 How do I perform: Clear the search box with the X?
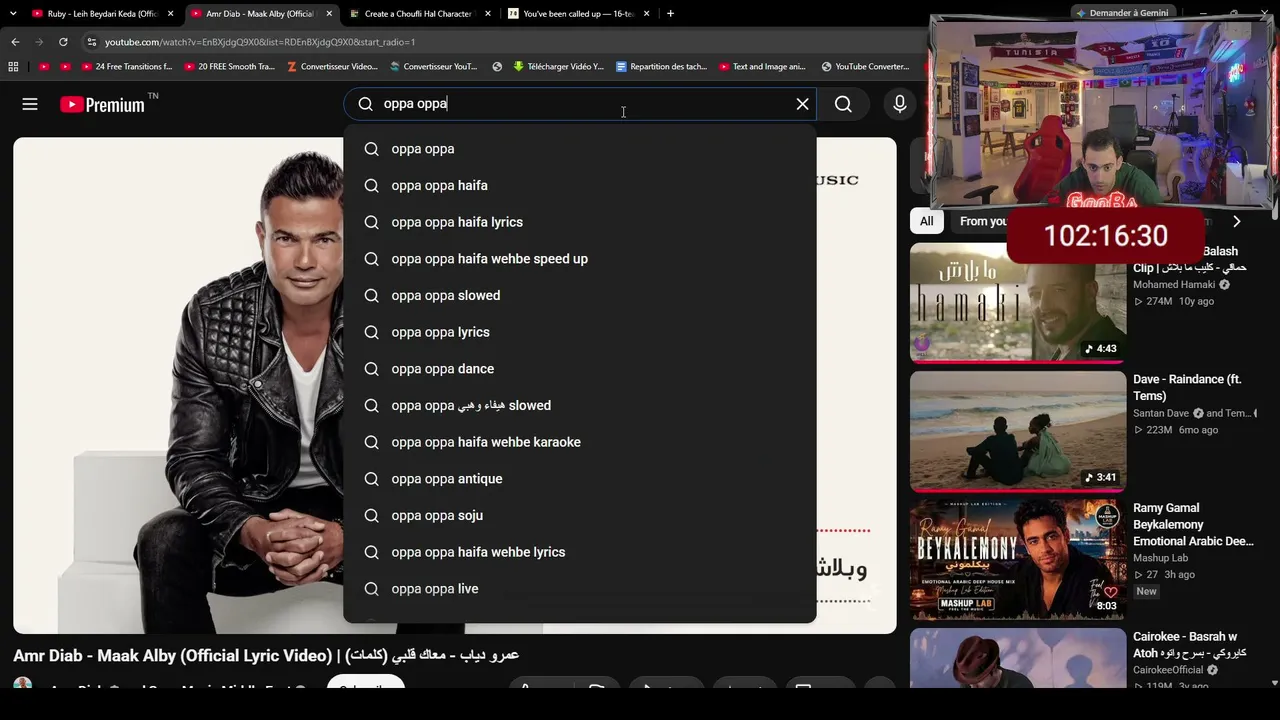point(802,104)
